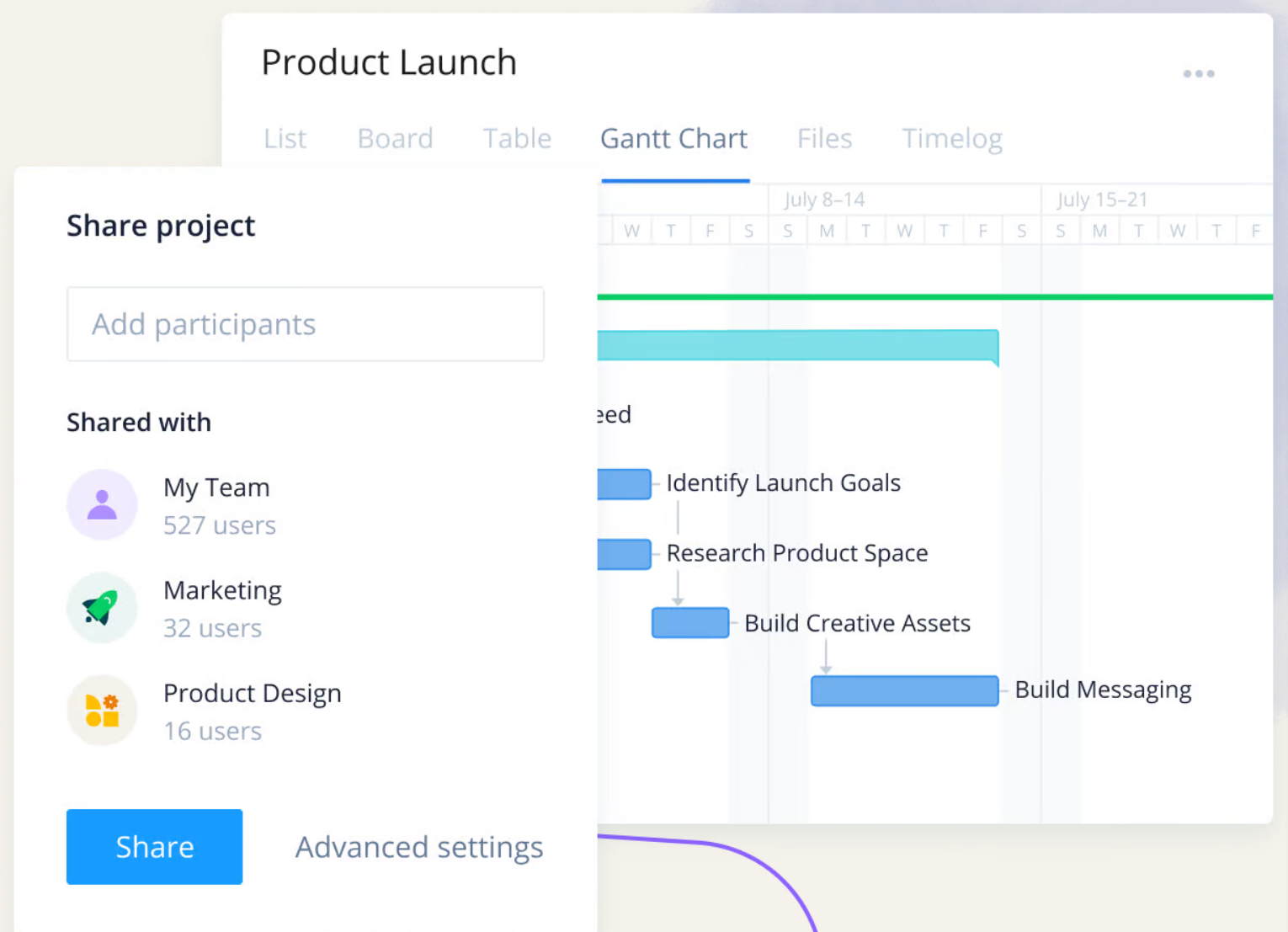Click the Shared with heading
Screen dimensions: 1288x932
click(139, 422)
